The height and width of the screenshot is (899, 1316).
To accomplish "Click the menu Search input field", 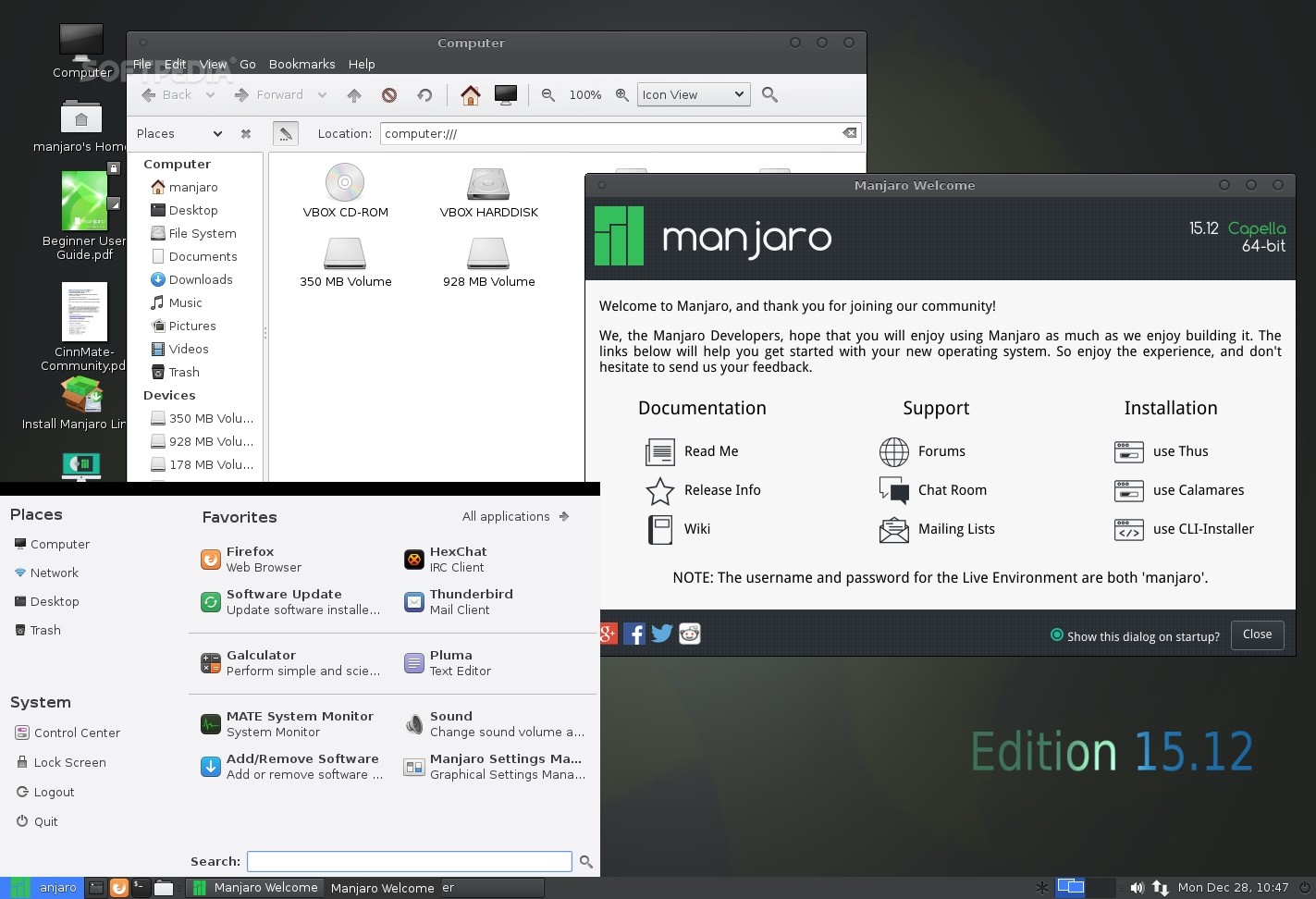I will tap(410, 861).
